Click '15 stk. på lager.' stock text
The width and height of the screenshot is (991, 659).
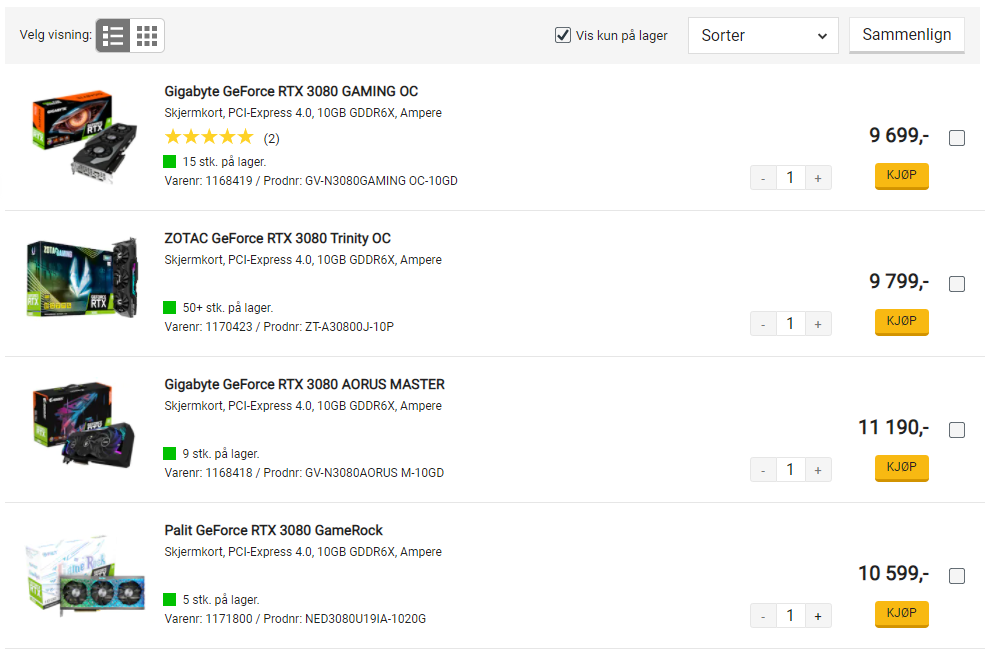[x=224, y=162]
